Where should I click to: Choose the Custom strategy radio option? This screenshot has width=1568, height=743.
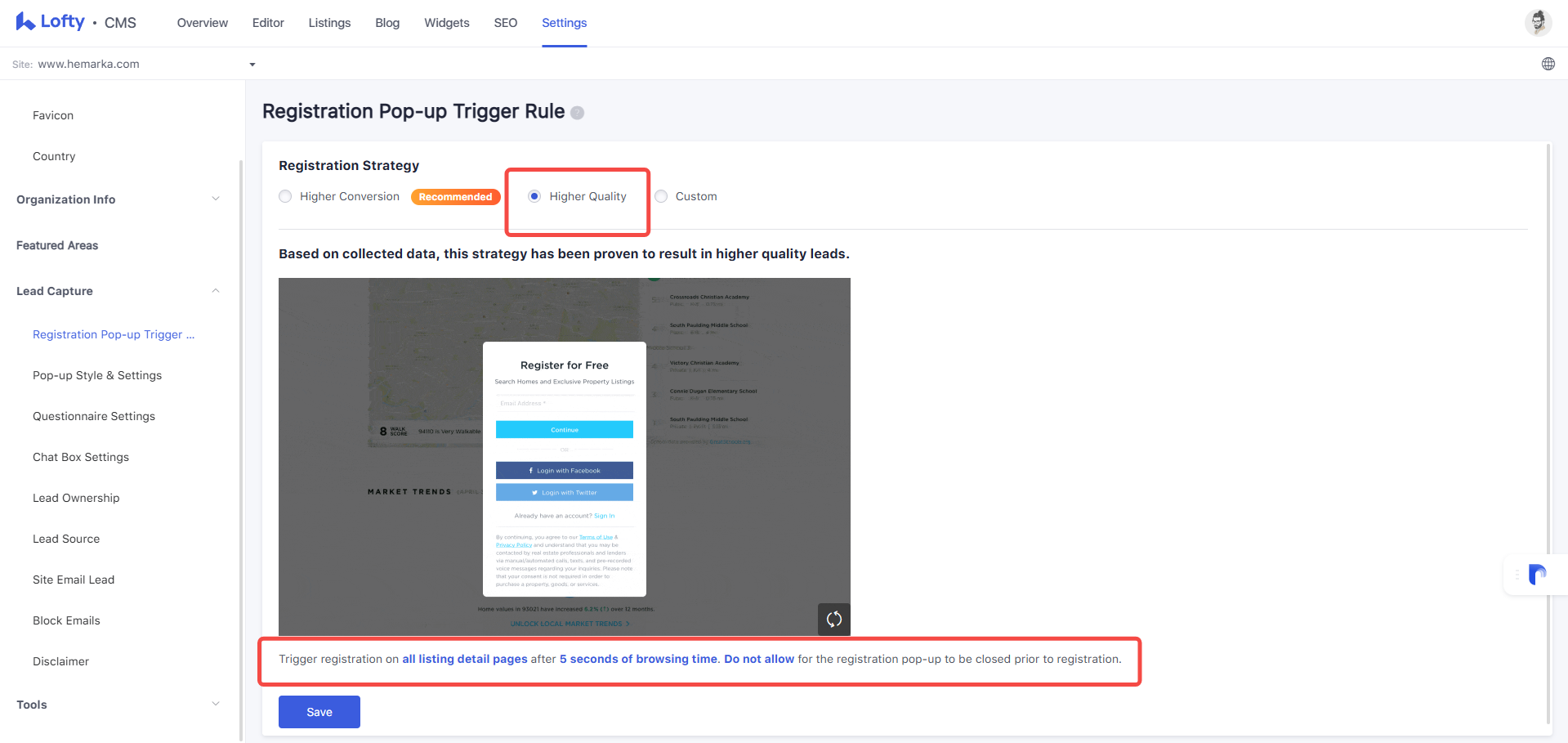pos(661,196)
